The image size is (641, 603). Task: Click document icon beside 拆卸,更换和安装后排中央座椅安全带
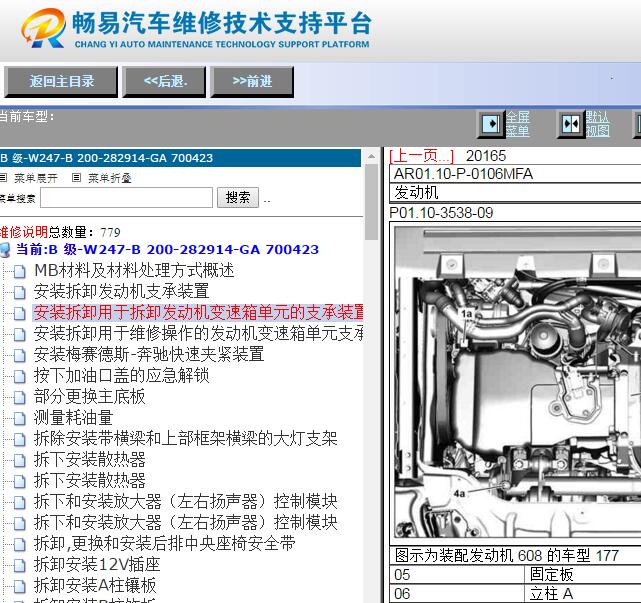tap(19, 544)
